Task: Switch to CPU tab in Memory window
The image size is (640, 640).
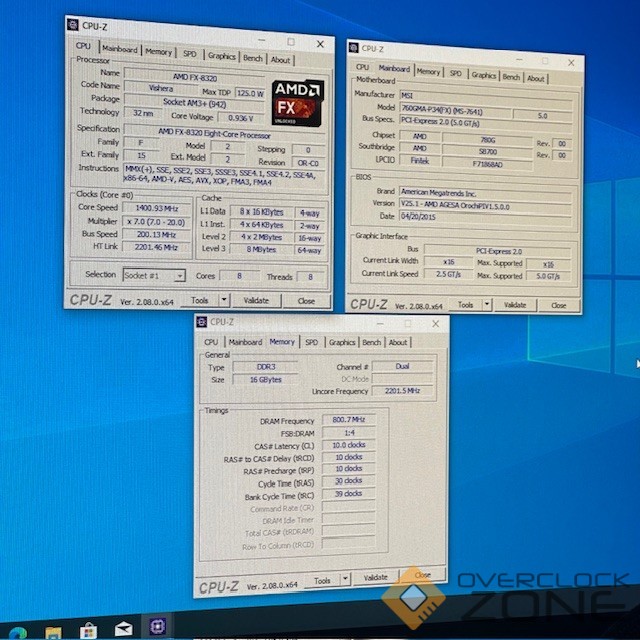Action: [211, 342]
